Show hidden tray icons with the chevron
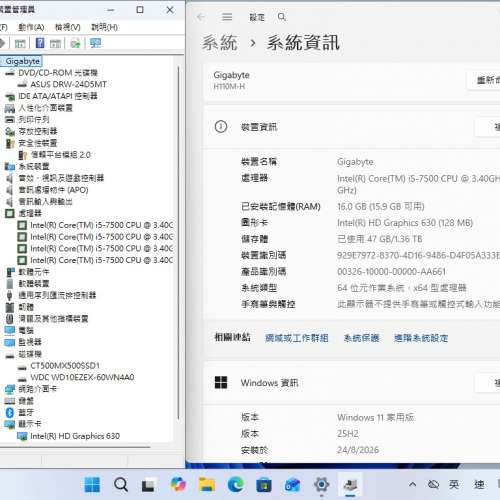 pos(412,484)
